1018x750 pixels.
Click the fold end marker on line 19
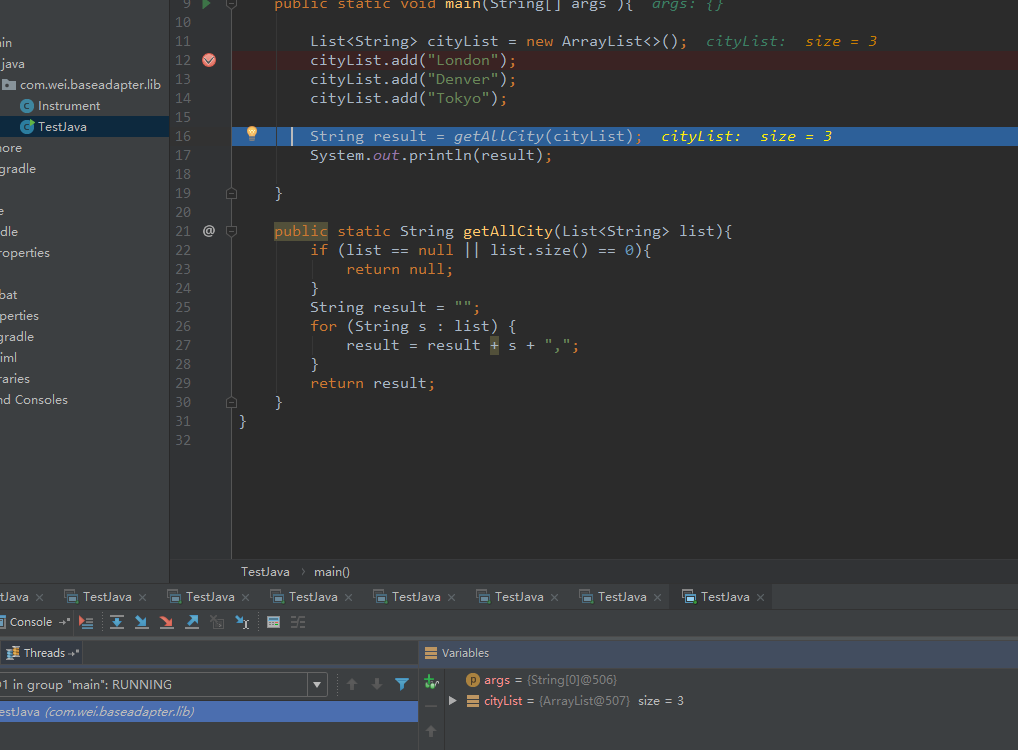tap(231, 194)
